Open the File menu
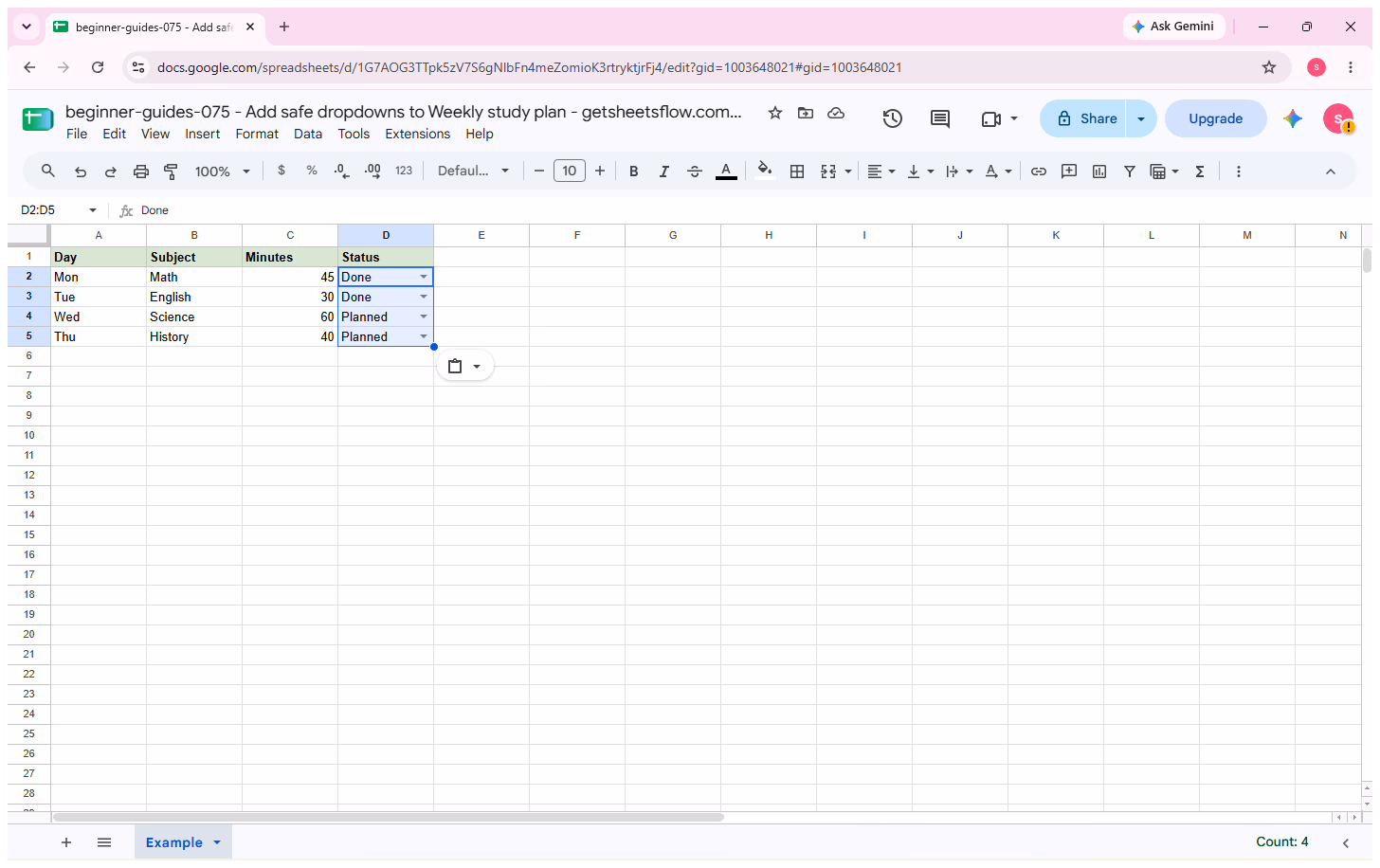The image size is (1380, 868). pos(77,134)
